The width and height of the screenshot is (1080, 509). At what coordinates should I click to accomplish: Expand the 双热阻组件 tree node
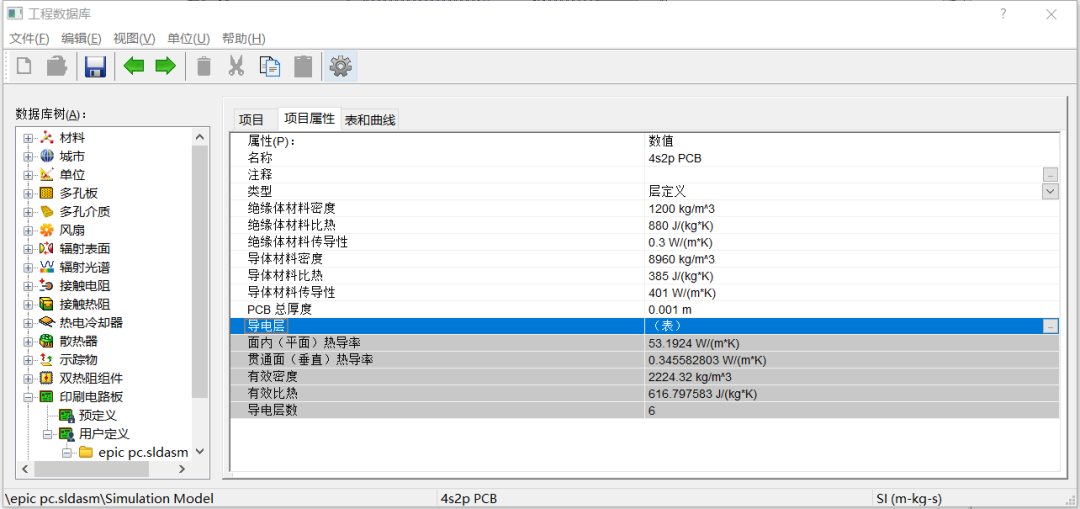[x=28, y=378]
